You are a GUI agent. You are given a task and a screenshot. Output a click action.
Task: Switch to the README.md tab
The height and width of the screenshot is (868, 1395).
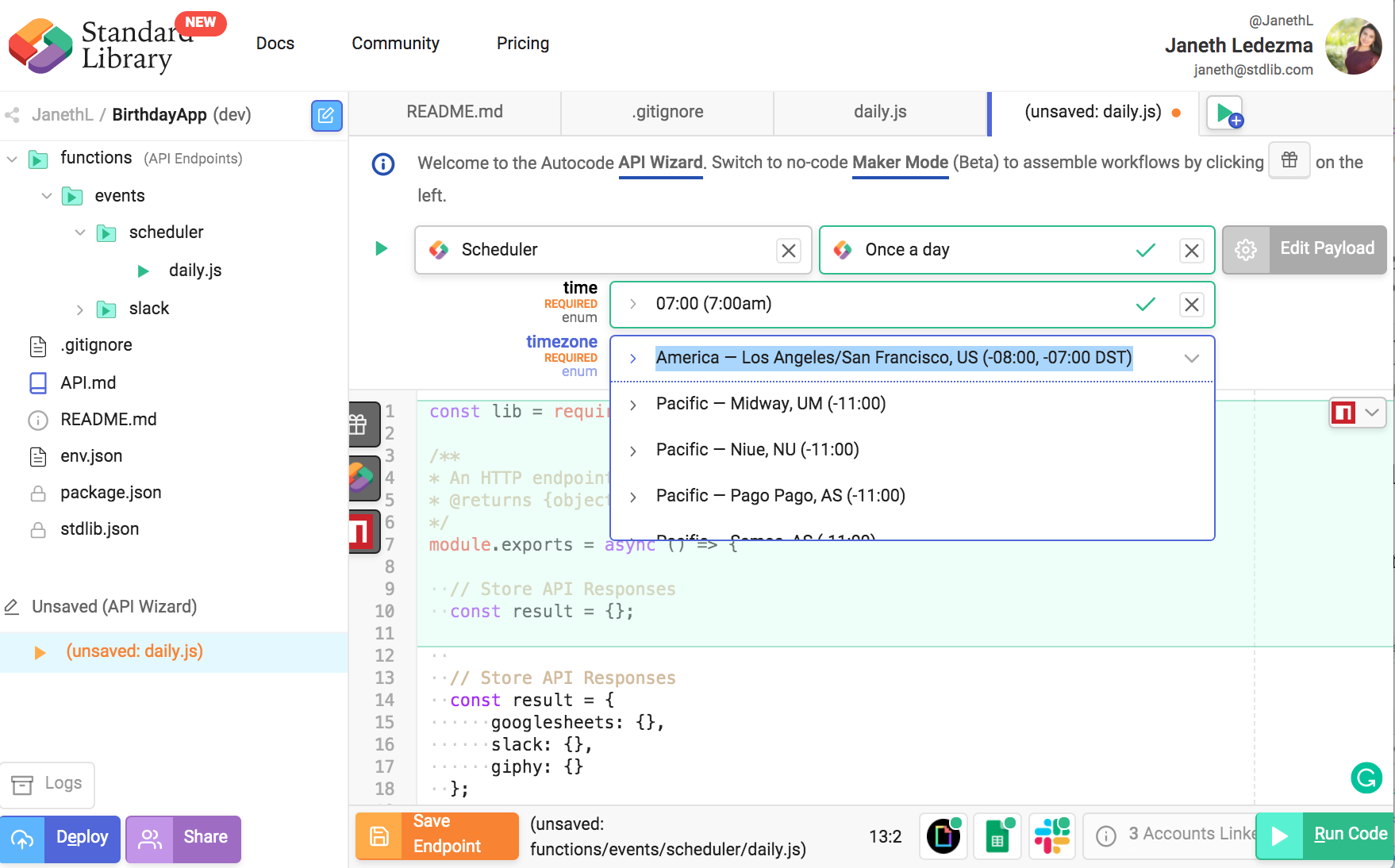(455, 113)
